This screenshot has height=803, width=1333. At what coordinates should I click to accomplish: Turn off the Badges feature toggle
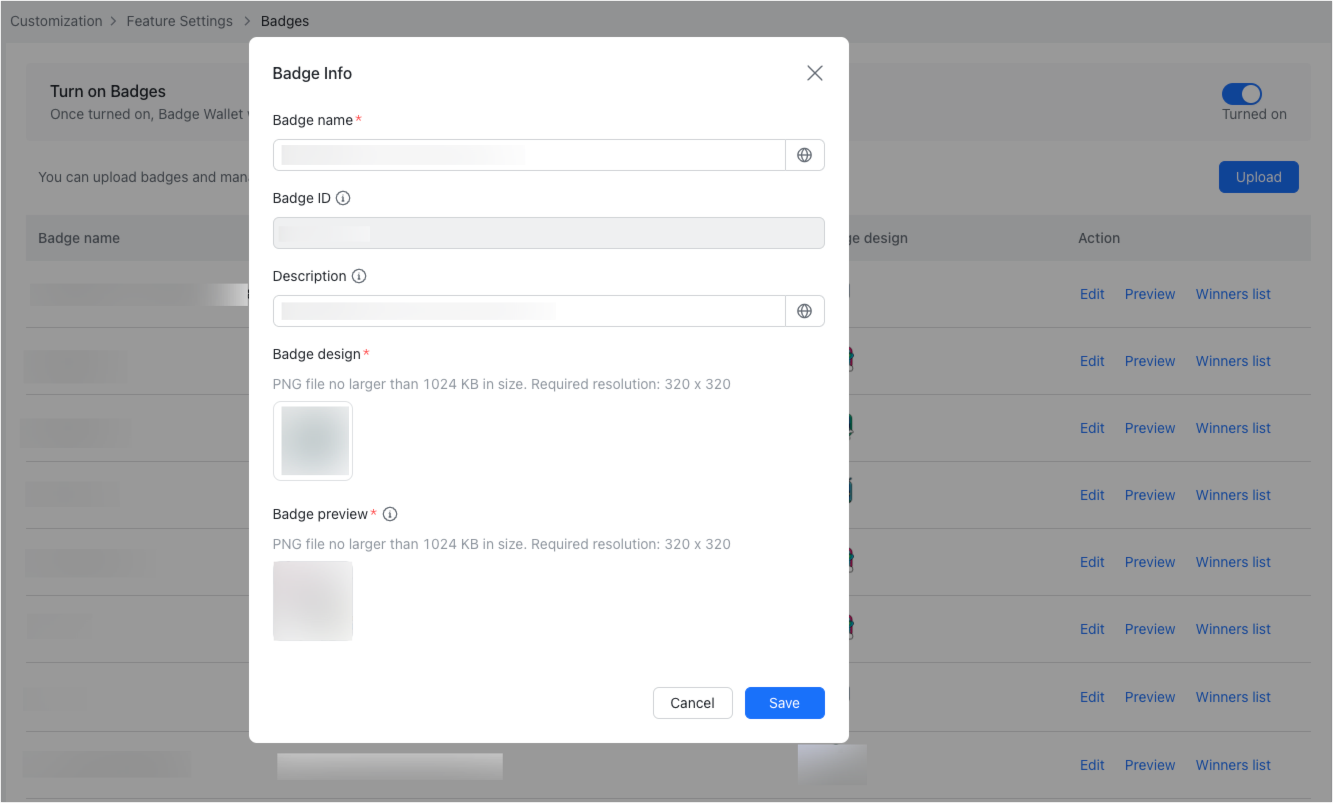click(1243, 94)
